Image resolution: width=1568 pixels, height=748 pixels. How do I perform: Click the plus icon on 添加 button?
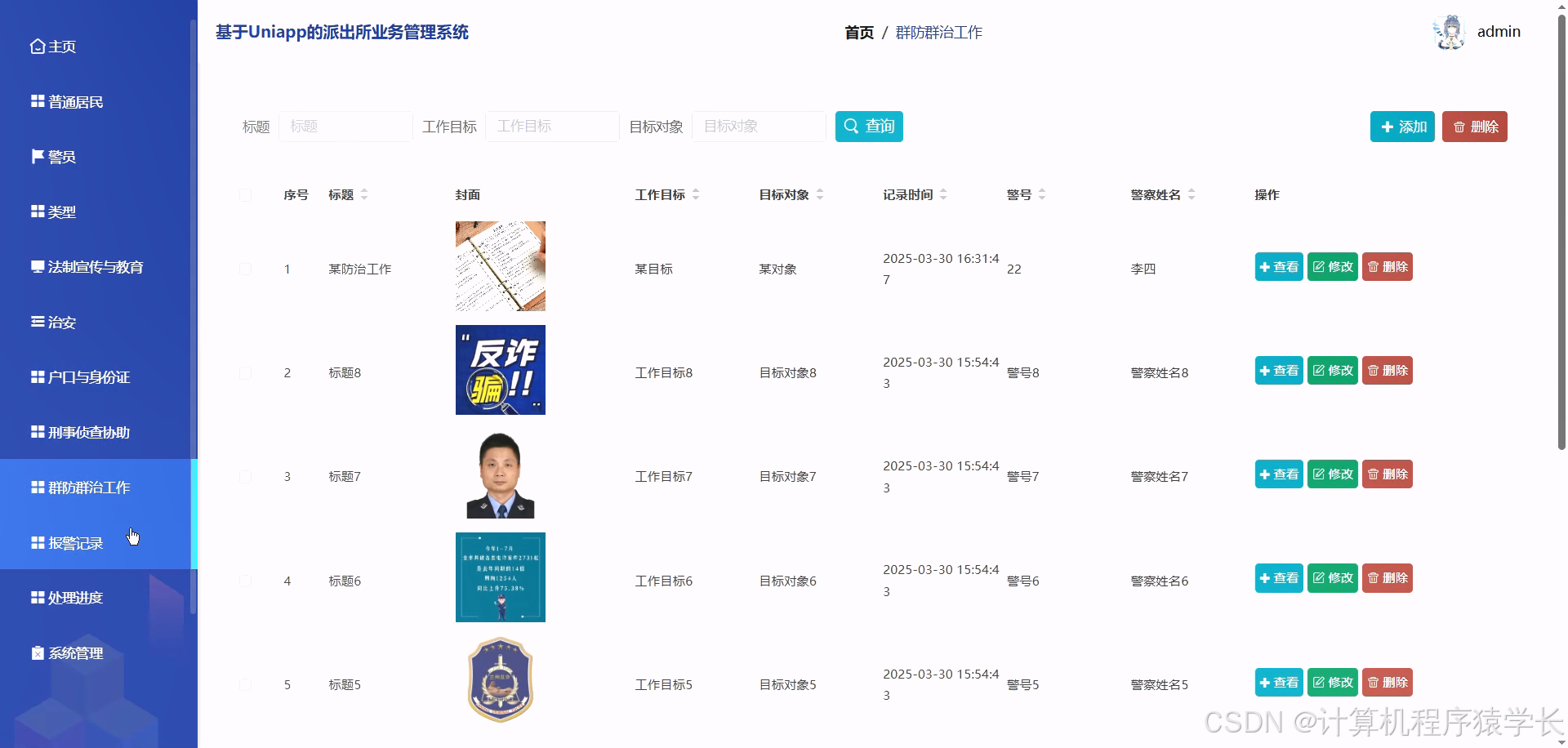point(1386,127)
